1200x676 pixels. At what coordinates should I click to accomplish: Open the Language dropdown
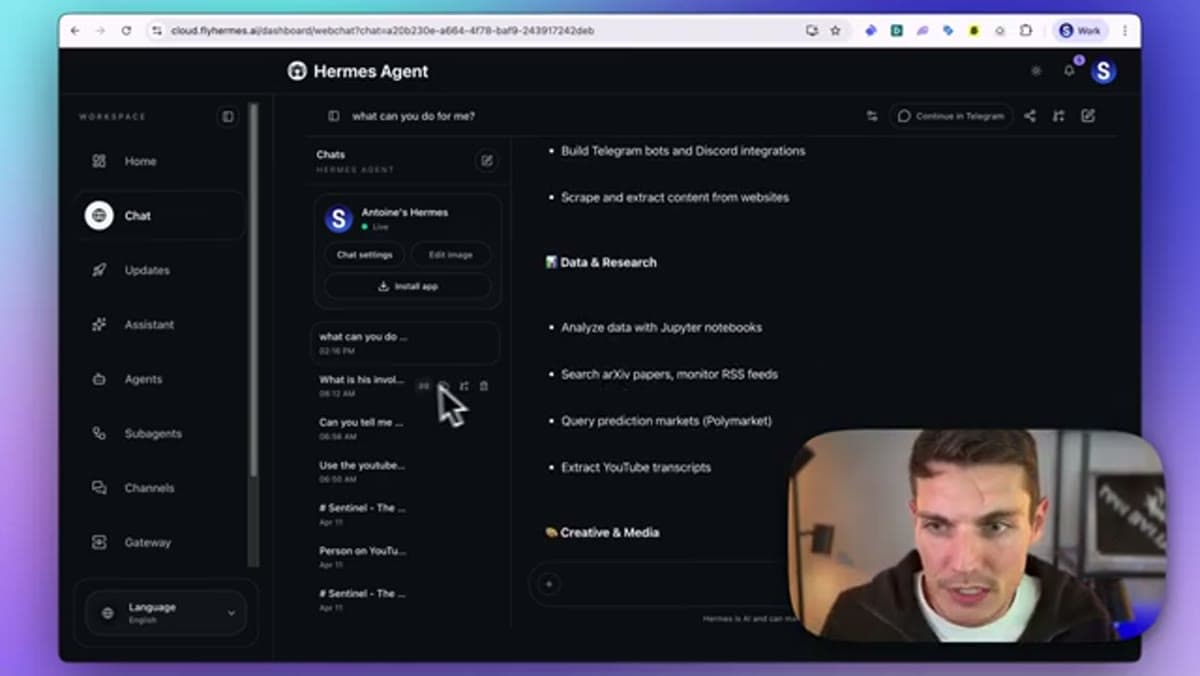(x=166, y=613)
